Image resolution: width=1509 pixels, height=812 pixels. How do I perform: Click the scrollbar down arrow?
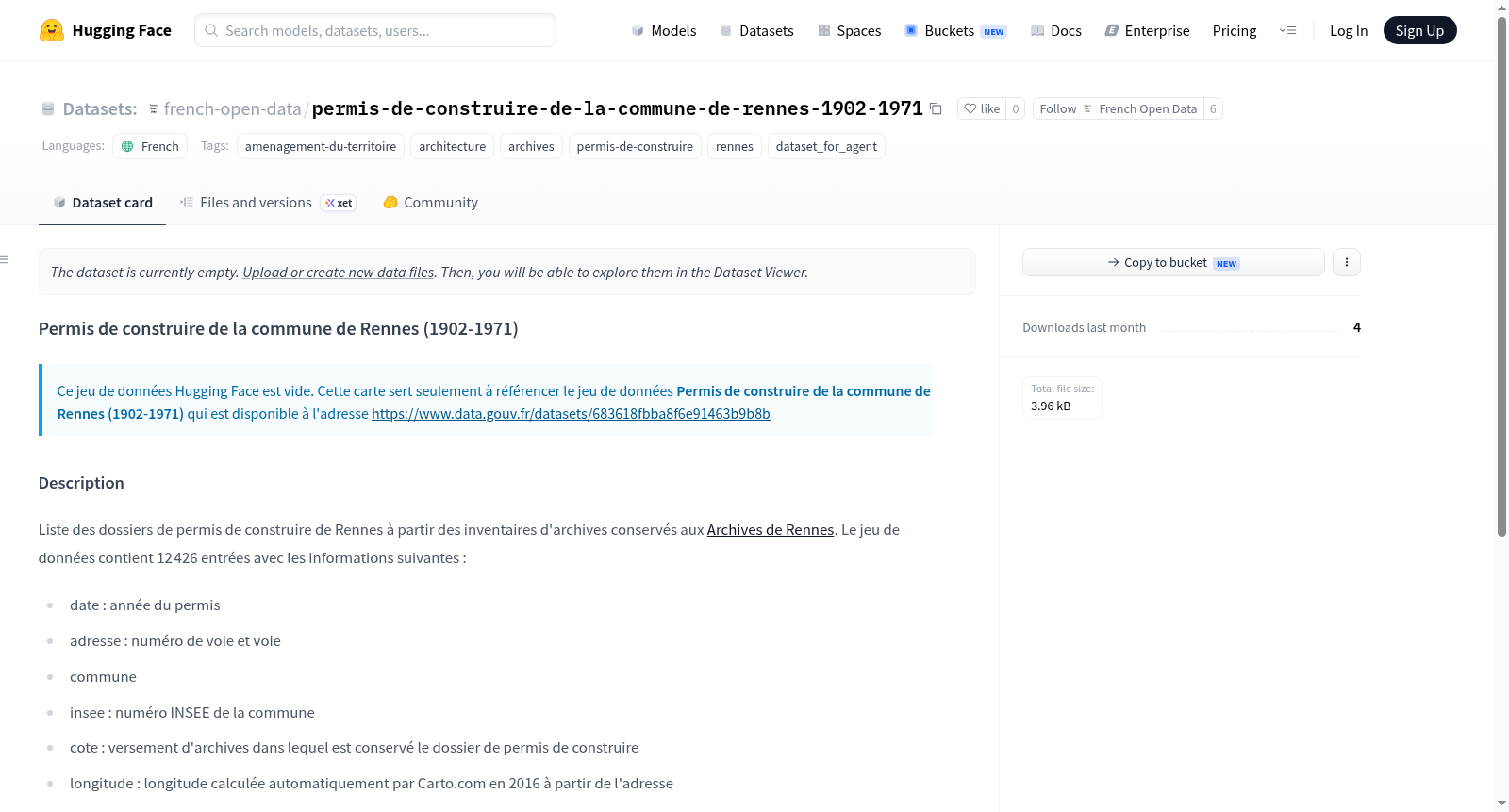[x=1502, y=804]
